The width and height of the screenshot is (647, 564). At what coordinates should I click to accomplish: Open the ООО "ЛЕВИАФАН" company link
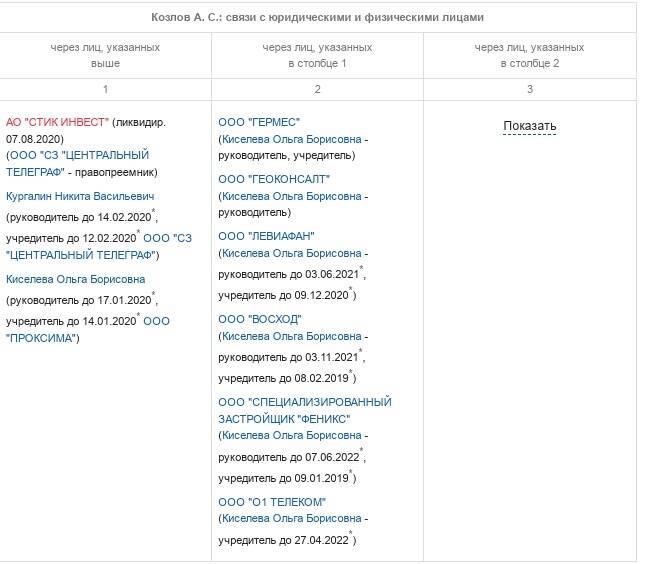pyautogui.click(x=266, y=236)
